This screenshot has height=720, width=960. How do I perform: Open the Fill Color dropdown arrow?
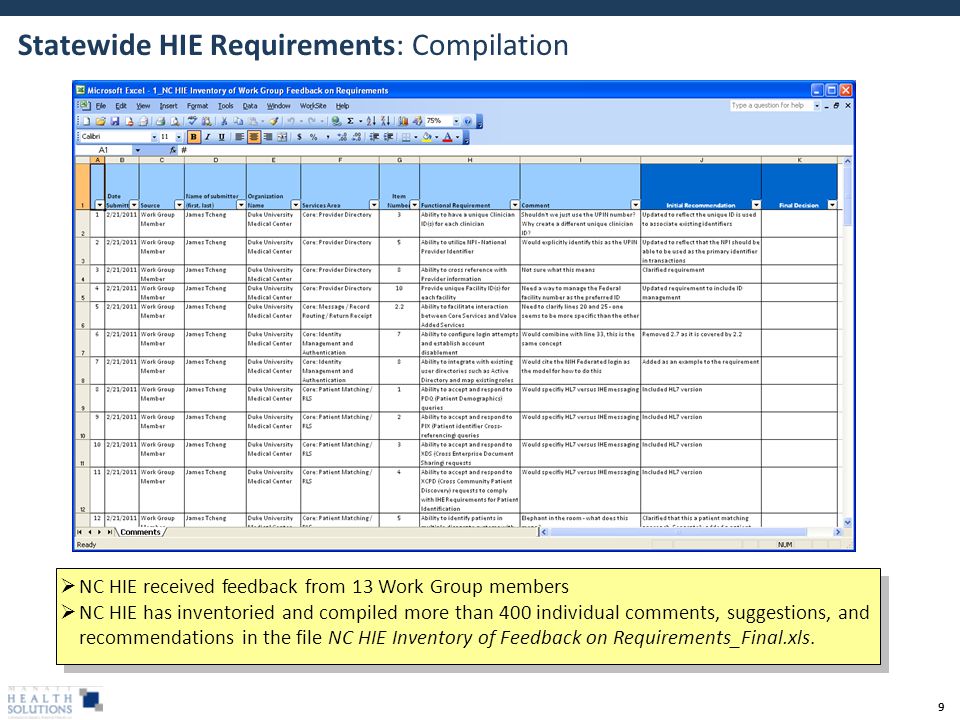point(437,137)
